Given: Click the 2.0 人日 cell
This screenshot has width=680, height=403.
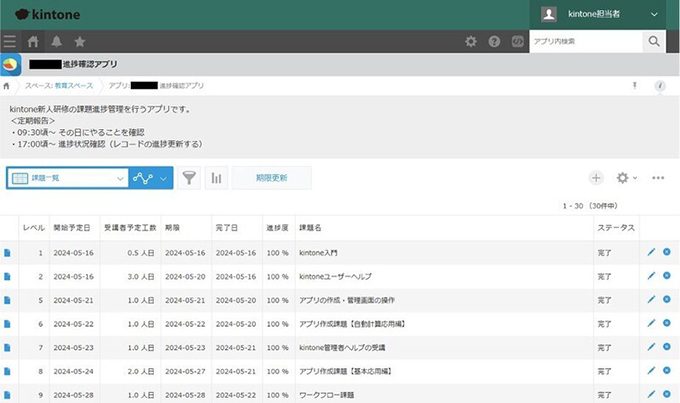Looking at the screenshot, I should [x=131, y=371].
